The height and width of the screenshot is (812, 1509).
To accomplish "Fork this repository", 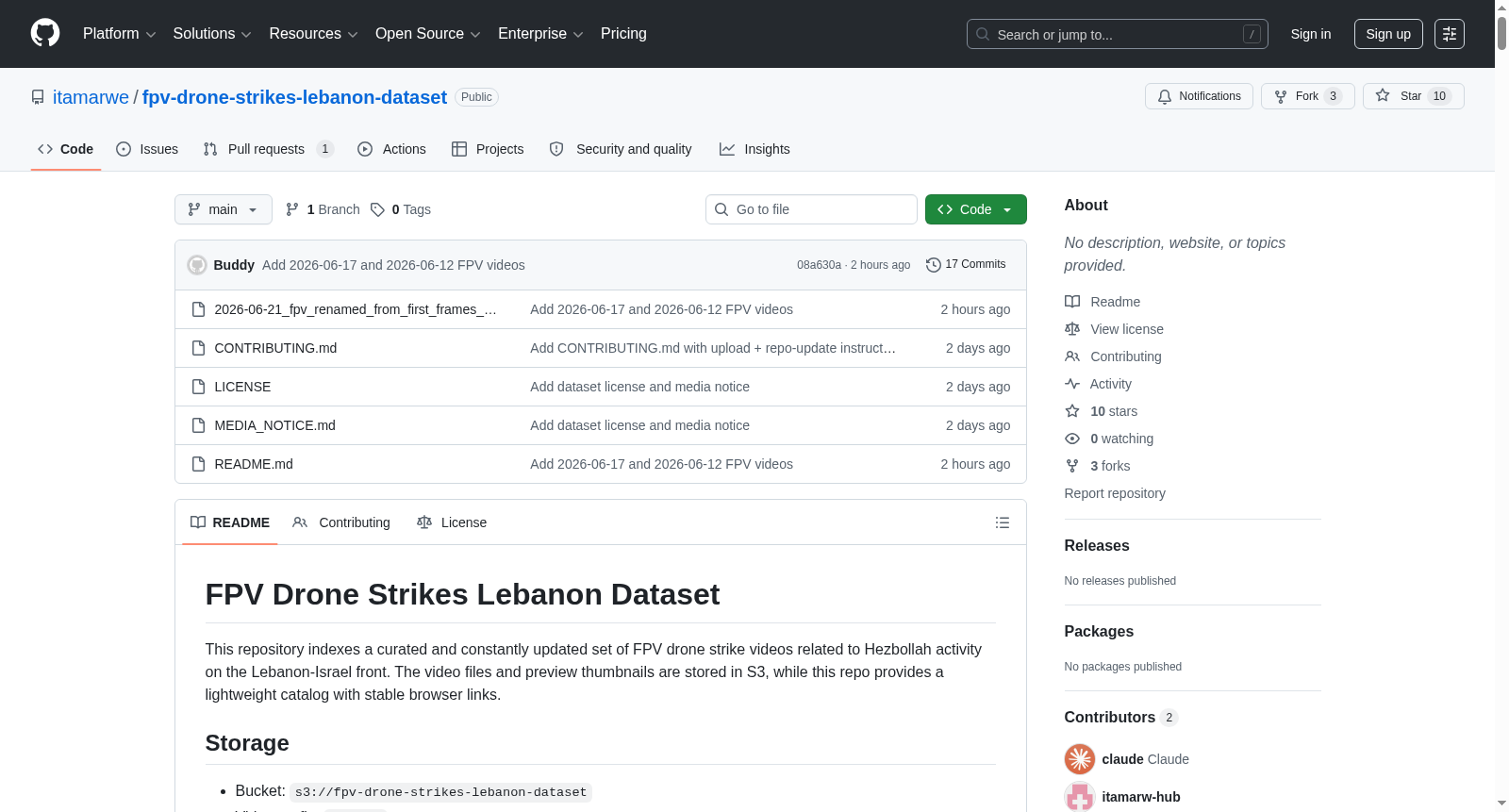I will [x=1307, y=96].
